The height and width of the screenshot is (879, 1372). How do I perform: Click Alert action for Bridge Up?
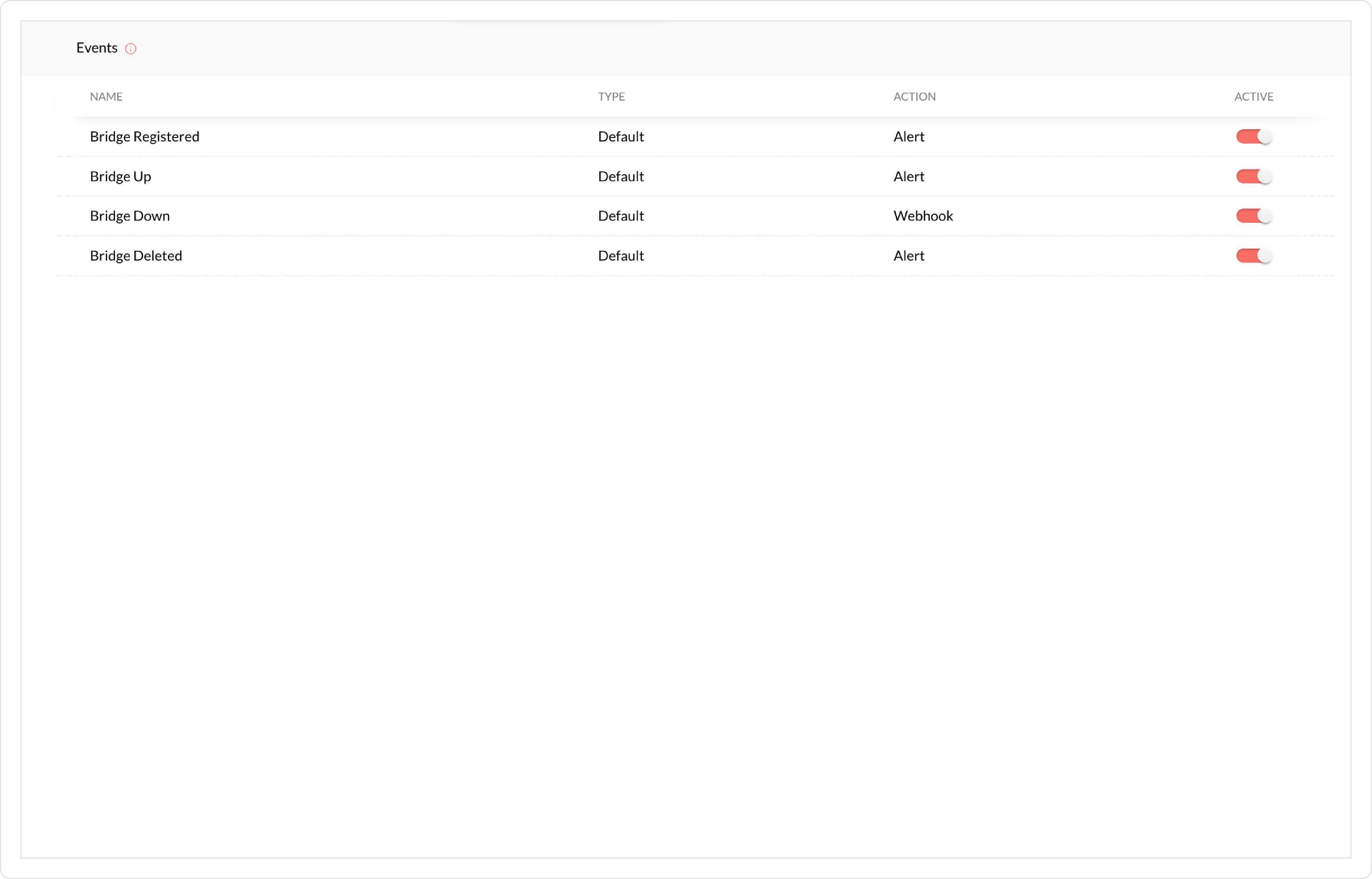(x=908, y=176)
